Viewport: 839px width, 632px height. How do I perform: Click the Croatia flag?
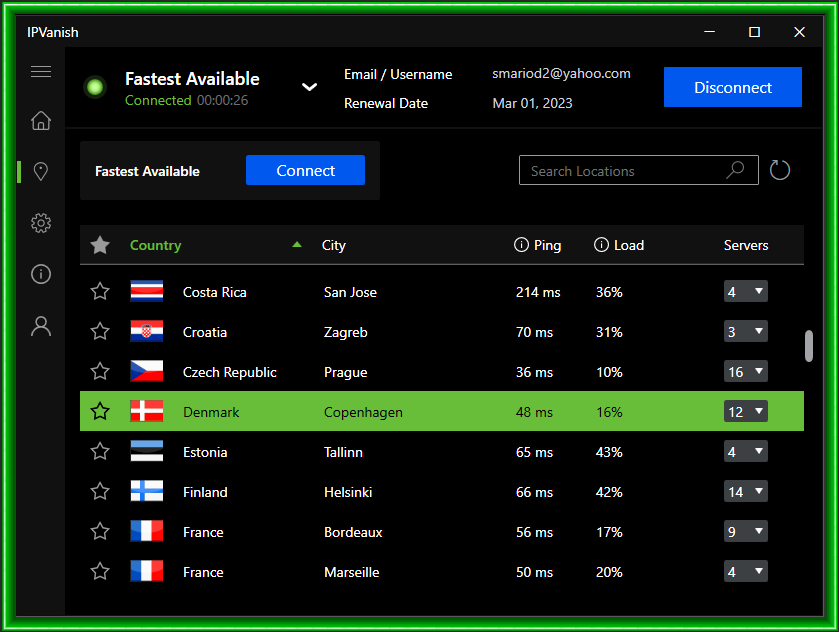pyautogui.click(x=147, y=331)
